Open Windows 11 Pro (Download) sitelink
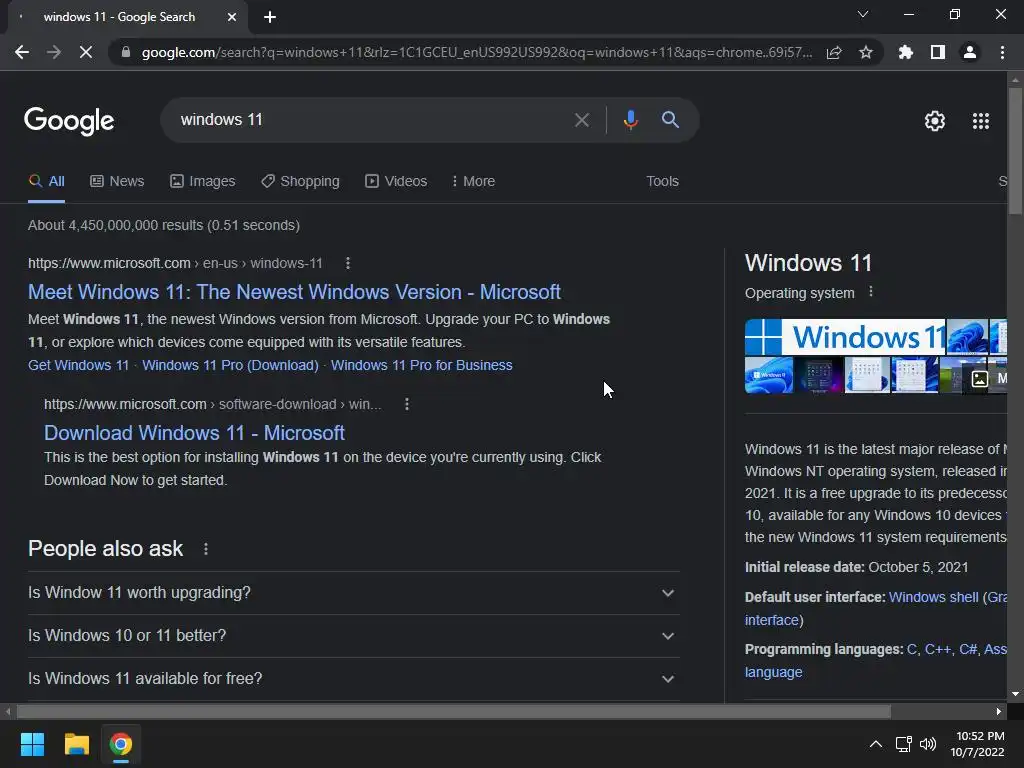This screenshot has width=1024, height=768. tap(231, 365)
